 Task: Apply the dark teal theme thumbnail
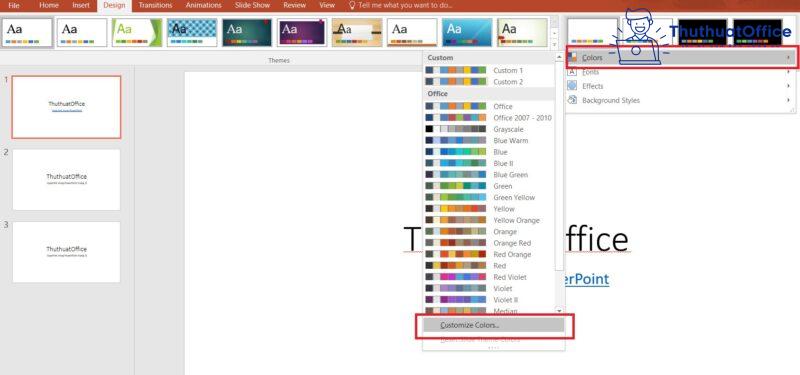(247, 33)
